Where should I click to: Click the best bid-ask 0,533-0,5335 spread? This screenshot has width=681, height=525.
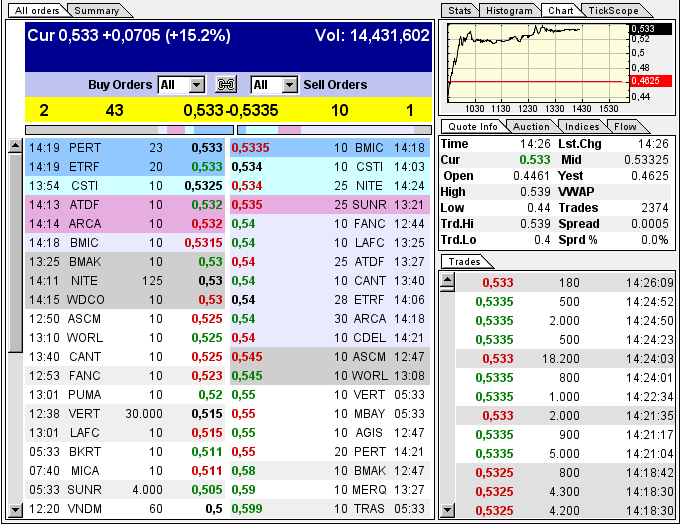(231, 110)
